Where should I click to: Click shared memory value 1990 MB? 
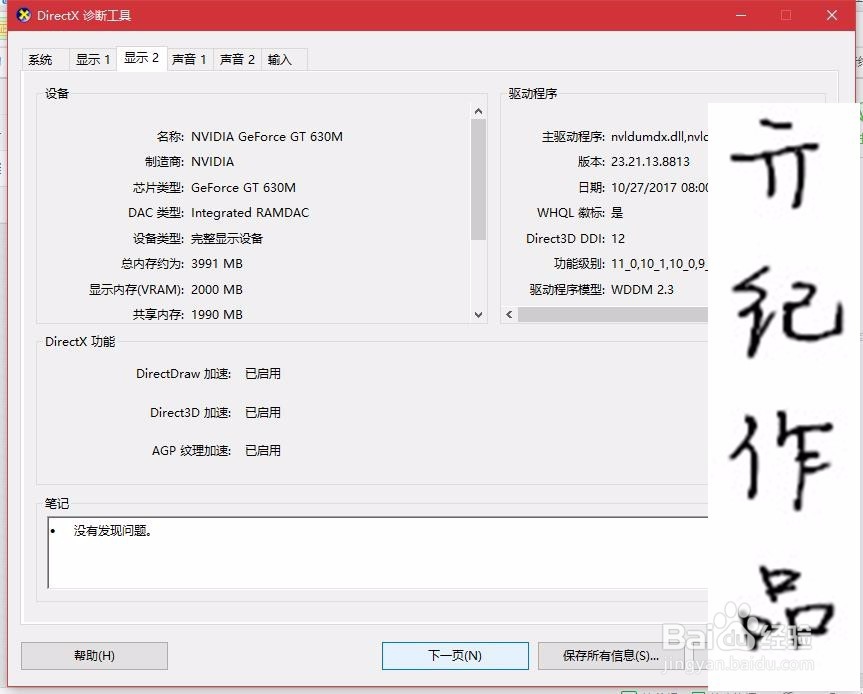217,315
